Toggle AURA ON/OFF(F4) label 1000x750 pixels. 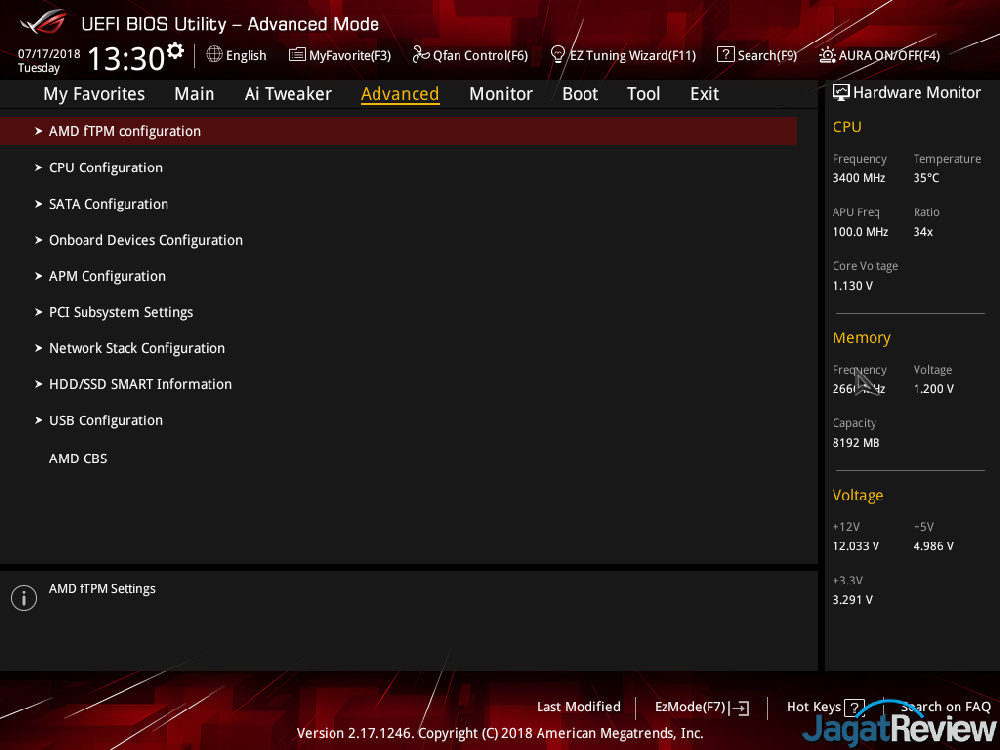click(x=889, y=55)
